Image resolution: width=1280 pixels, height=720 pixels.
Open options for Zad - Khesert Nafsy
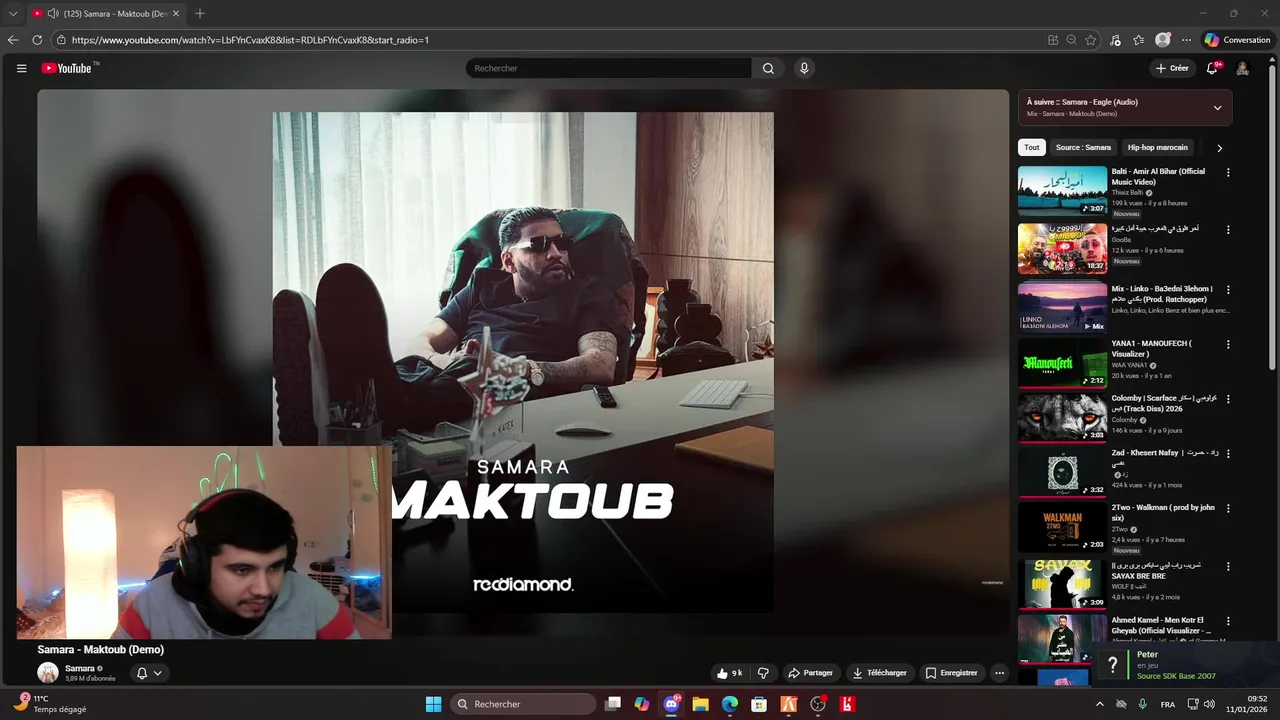tap(1228, 453)
